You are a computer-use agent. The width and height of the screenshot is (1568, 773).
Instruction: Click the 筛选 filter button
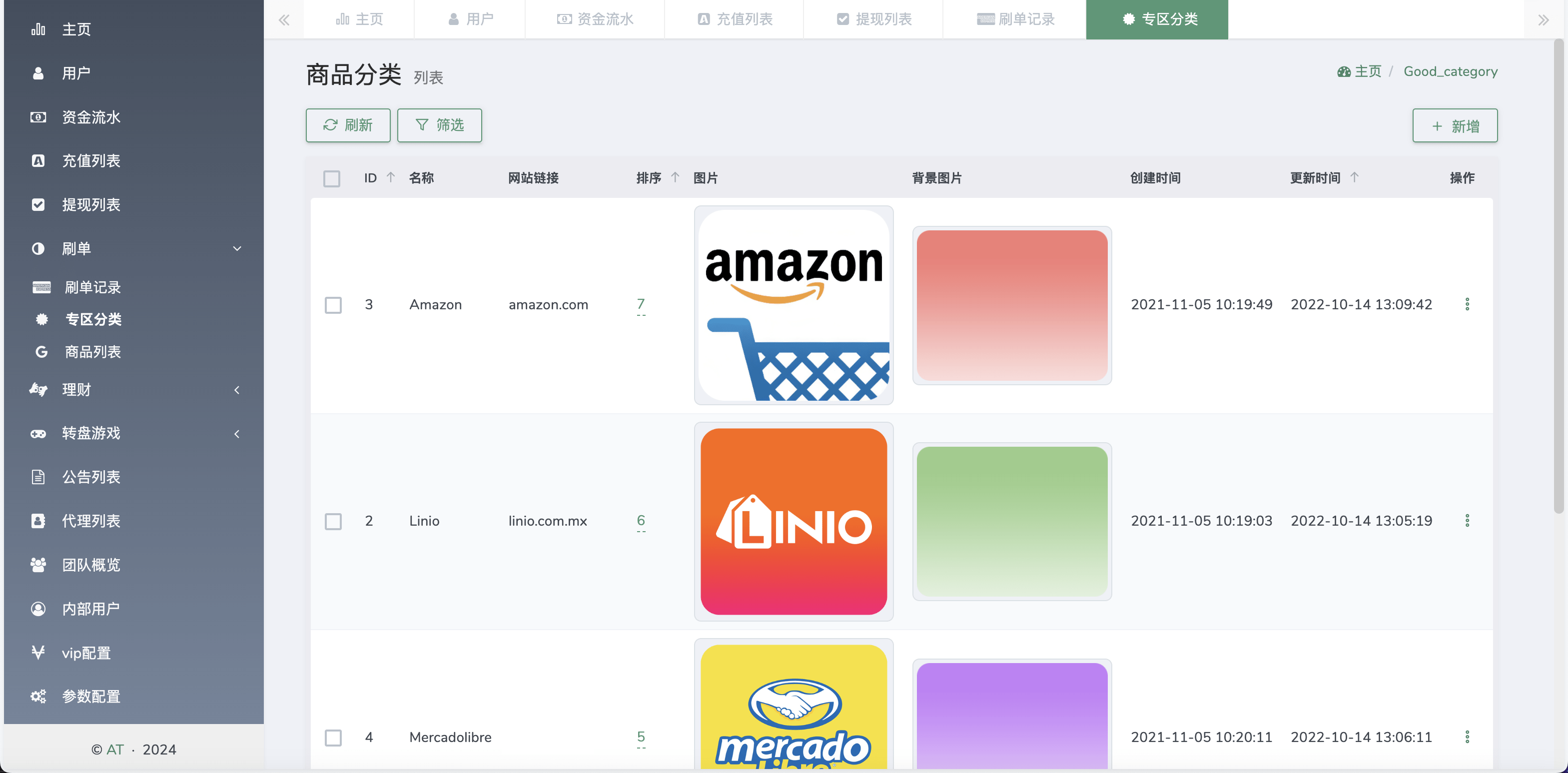pos(440,125)
